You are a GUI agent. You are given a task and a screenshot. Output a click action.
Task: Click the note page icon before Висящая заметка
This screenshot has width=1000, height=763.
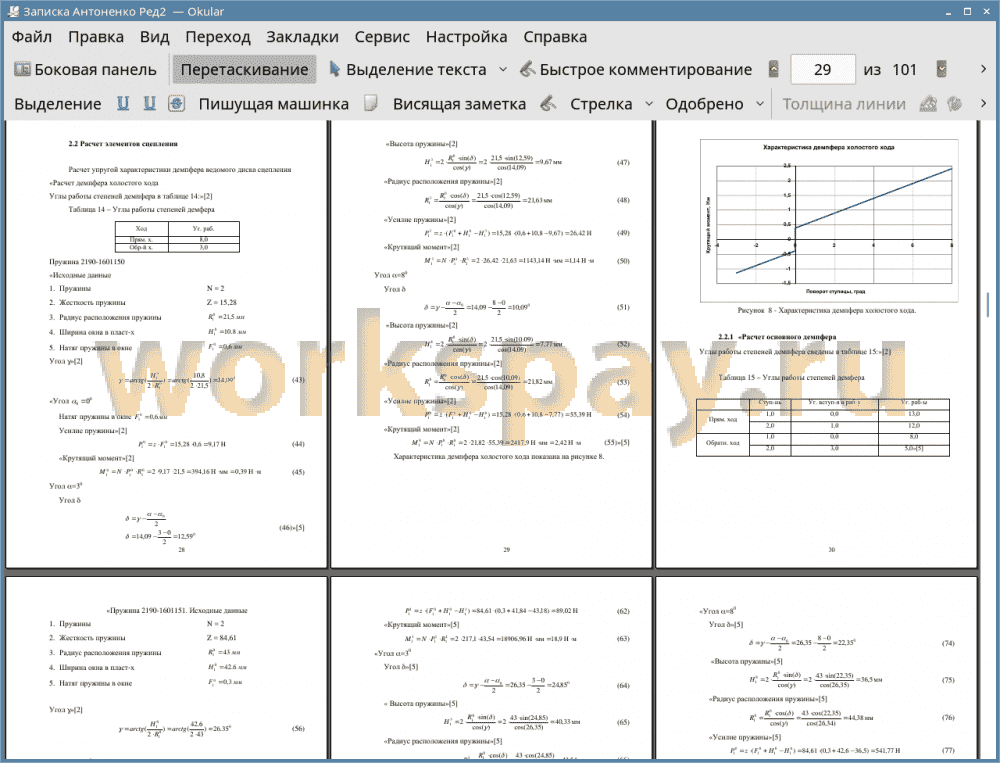[371, 103]
